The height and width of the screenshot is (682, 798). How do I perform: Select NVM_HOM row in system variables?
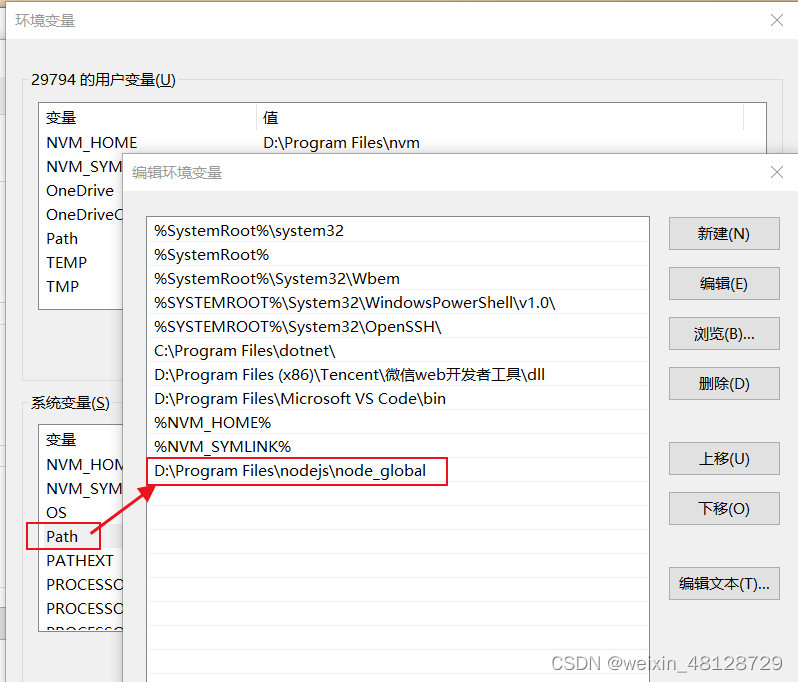[x=84, y=464]
